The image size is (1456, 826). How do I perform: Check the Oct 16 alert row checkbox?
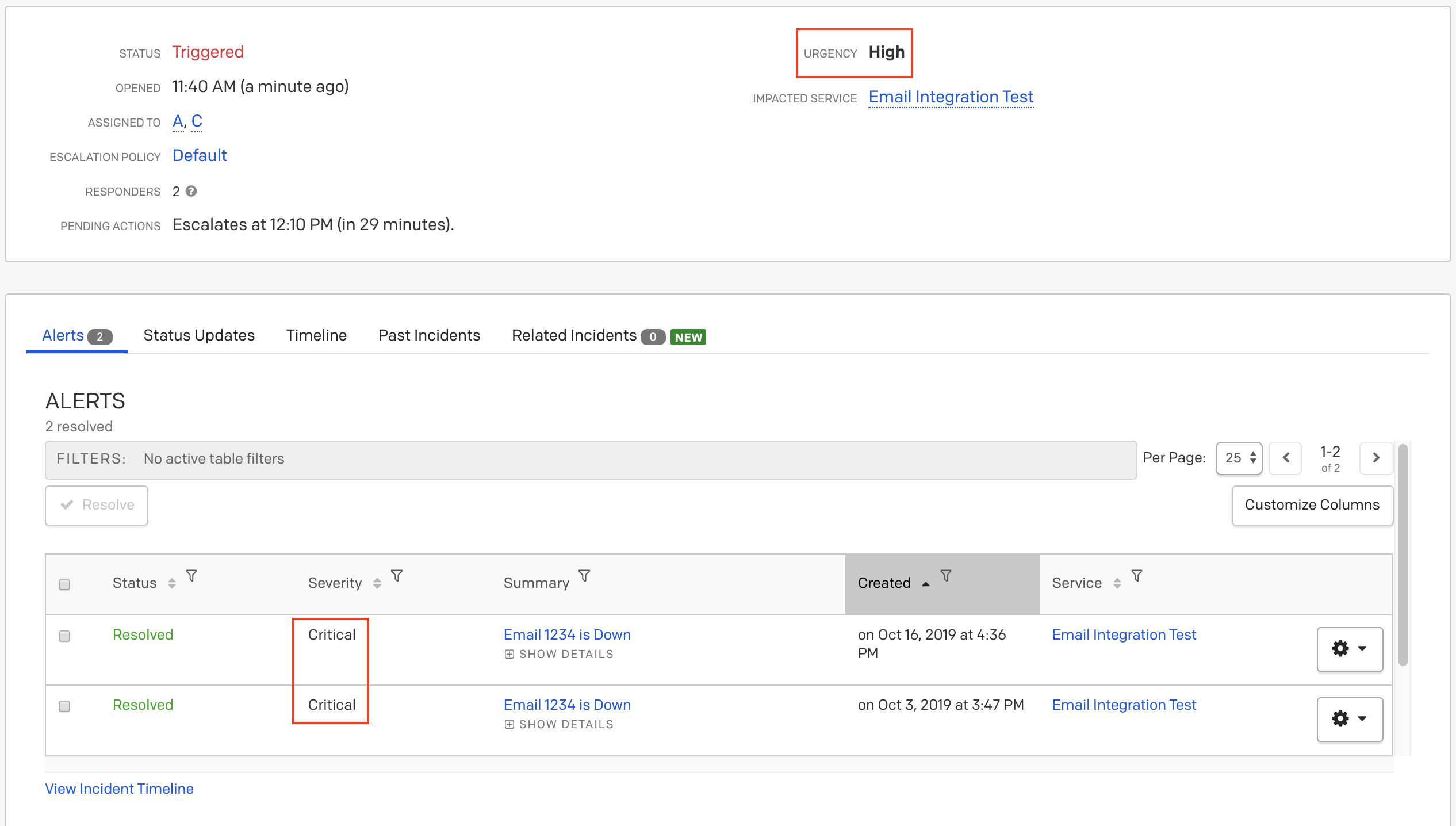[64, 636]
